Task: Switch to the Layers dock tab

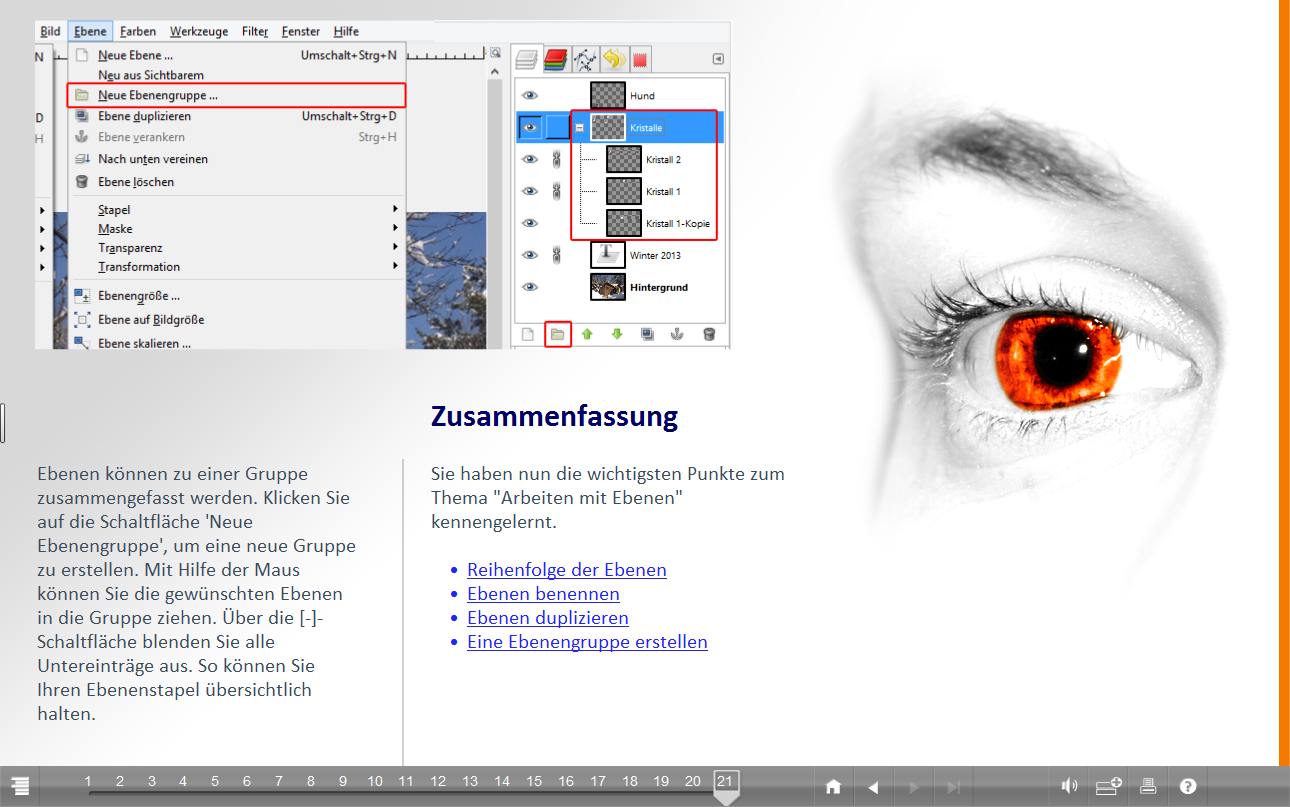Action: coord(527,60)
